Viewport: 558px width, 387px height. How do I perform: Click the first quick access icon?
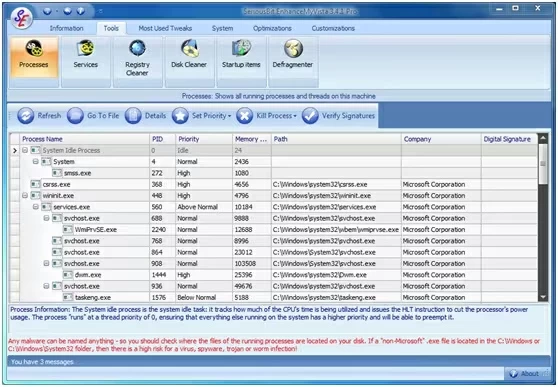[x=47, y=11]
